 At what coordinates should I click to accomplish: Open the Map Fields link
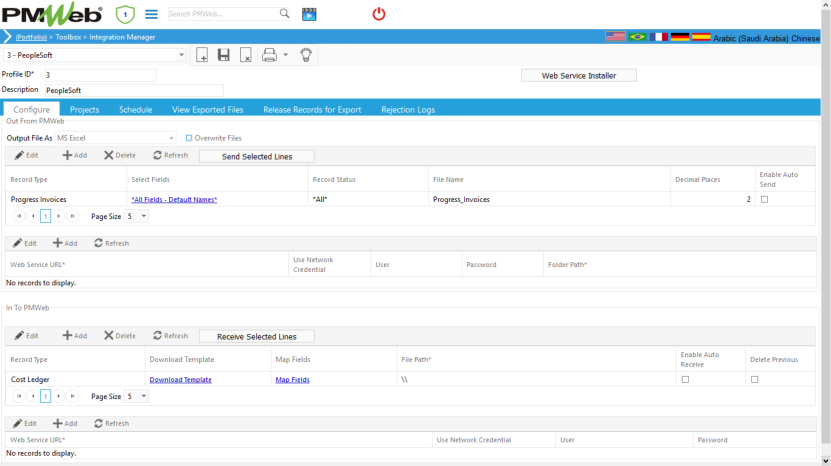pos(292,380)
